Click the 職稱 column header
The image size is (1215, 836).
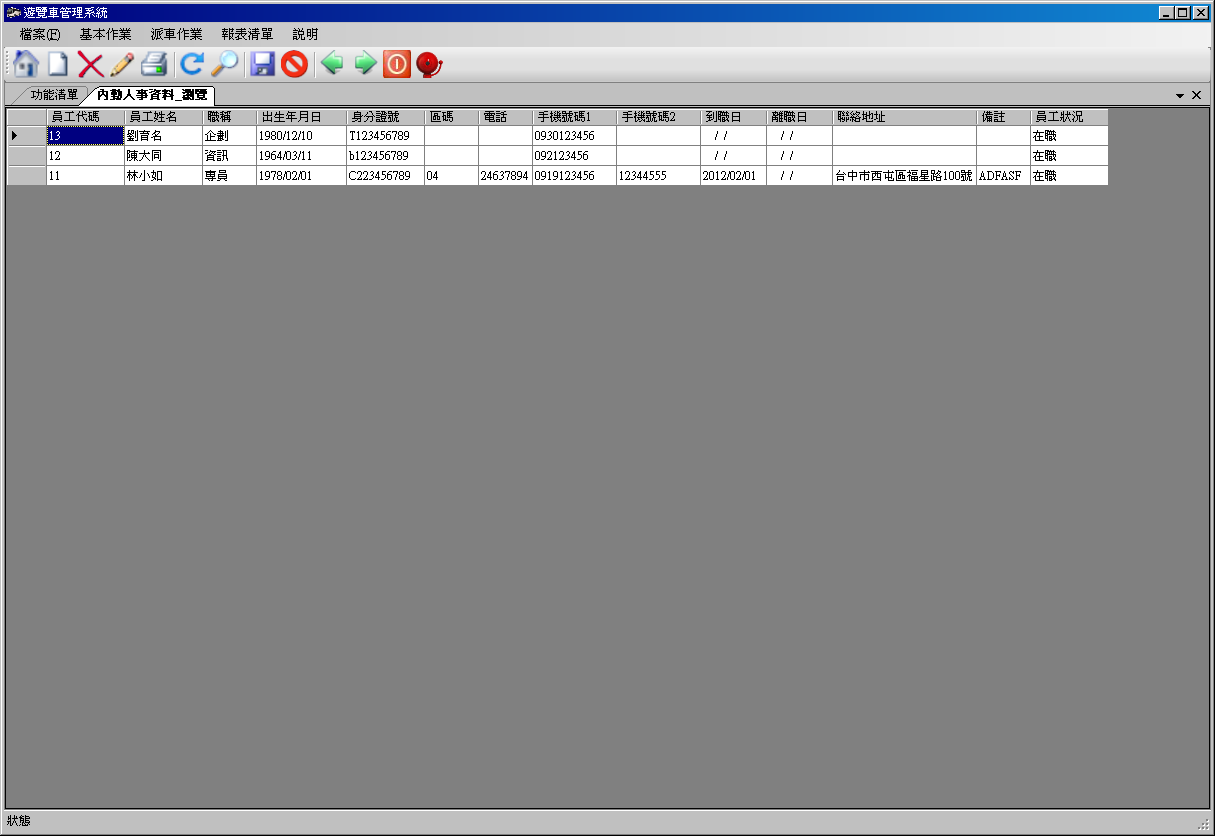pyautogui.click(x=229, y=117)
